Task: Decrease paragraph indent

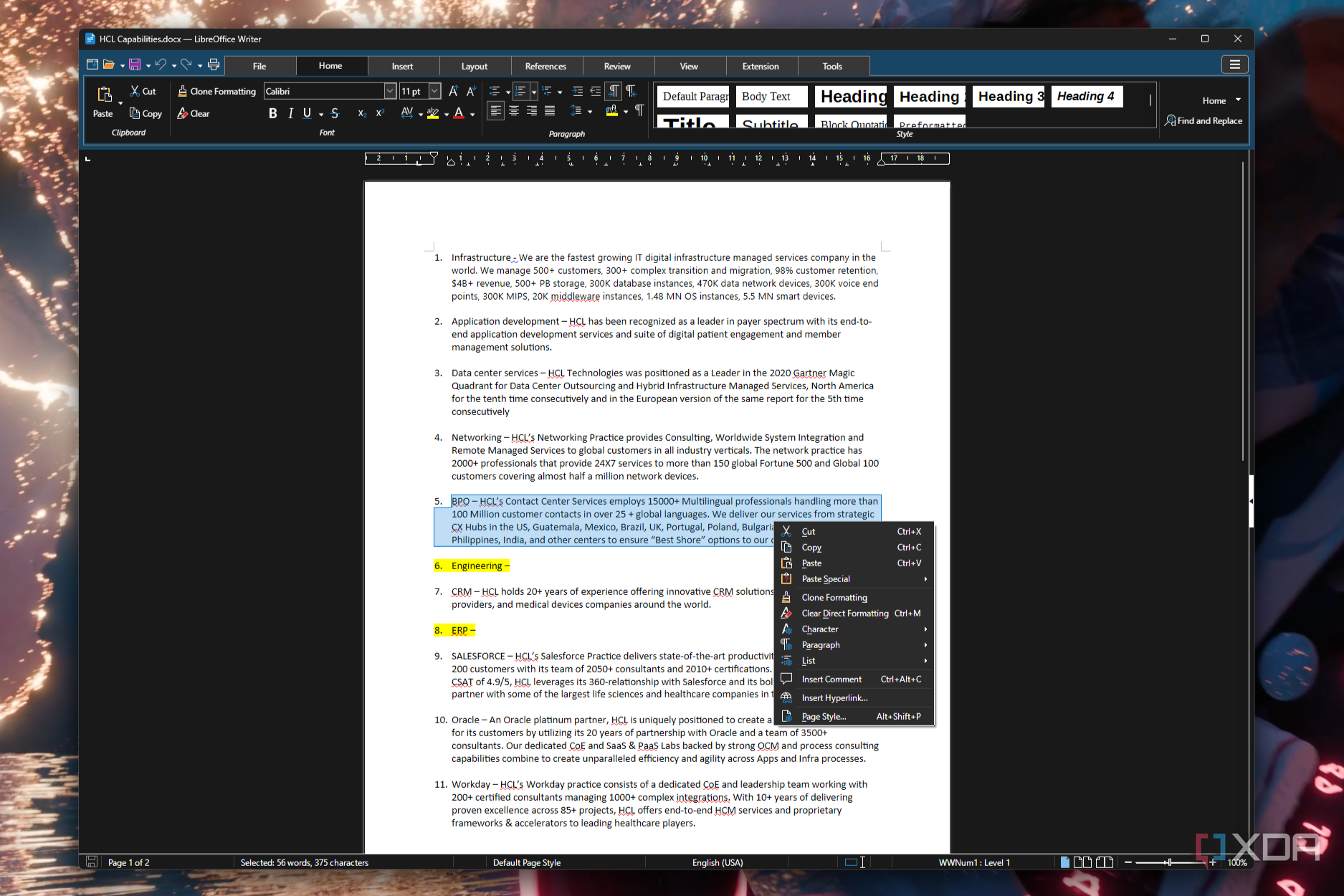Action: click(595, 91)
